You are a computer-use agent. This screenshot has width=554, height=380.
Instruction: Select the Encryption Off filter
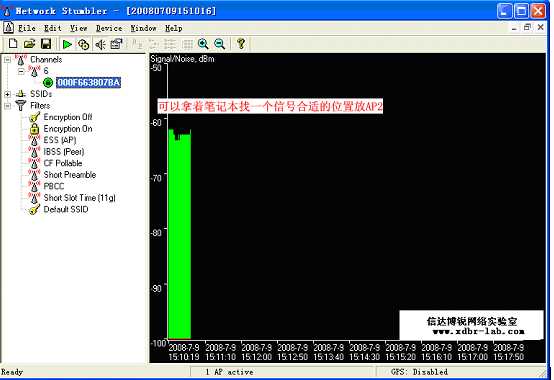click(x=68, y=117)
